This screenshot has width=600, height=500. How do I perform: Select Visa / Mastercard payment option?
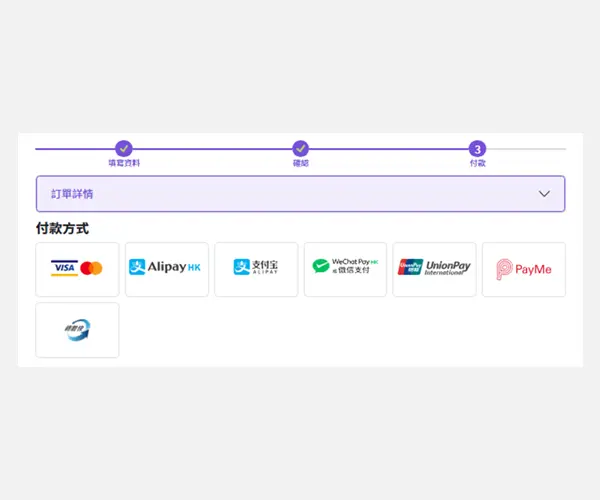click(77, 269)
